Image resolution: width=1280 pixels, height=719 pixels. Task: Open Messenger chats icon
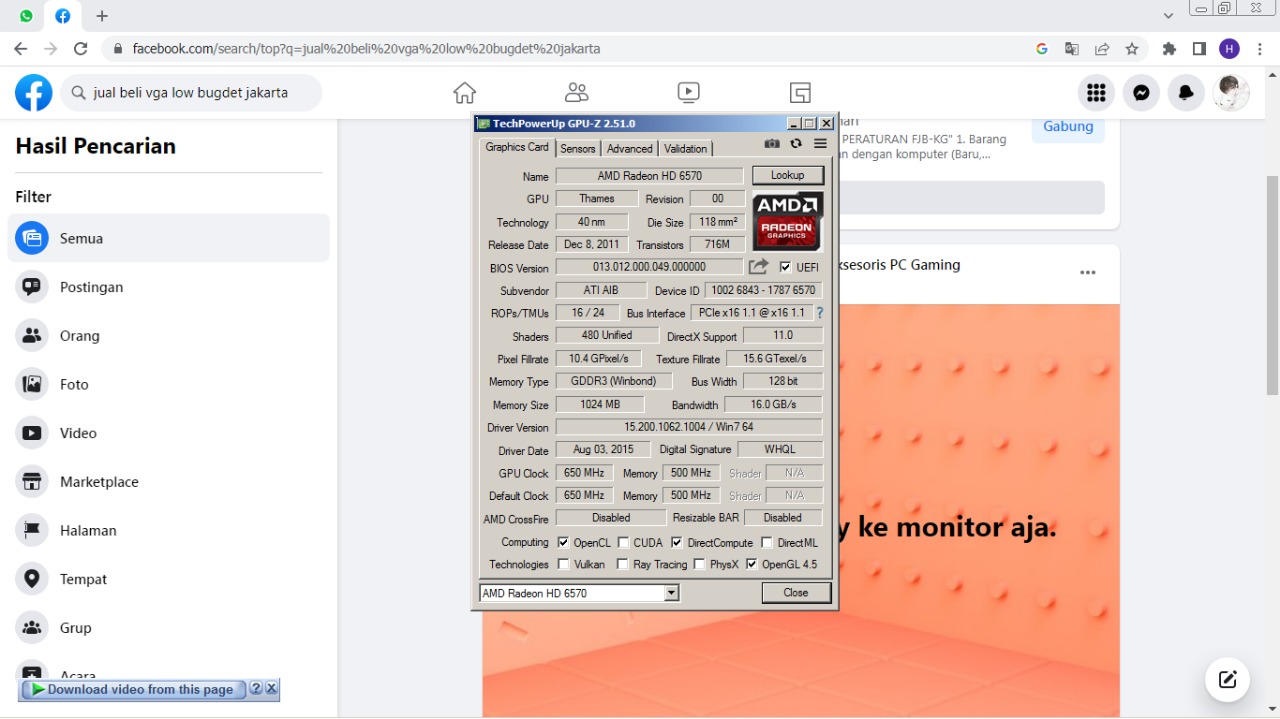tap(1141, 93)
